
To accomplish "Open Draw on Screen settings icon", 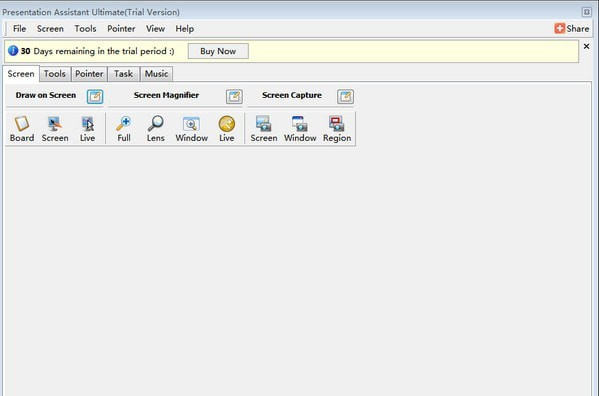I will pos(95,96).
